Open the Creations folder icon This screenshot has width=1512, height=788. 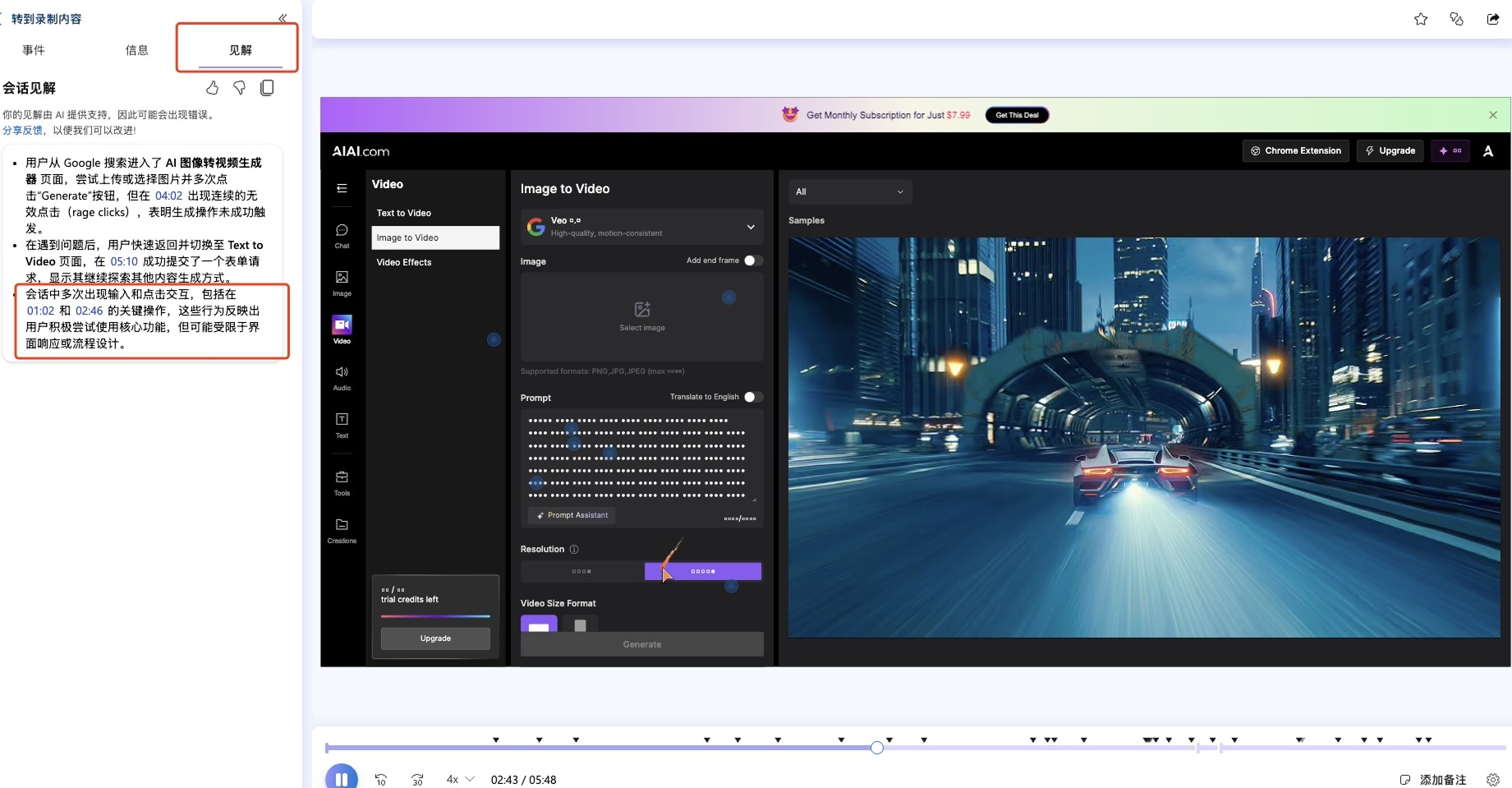(x=342, y=531)
